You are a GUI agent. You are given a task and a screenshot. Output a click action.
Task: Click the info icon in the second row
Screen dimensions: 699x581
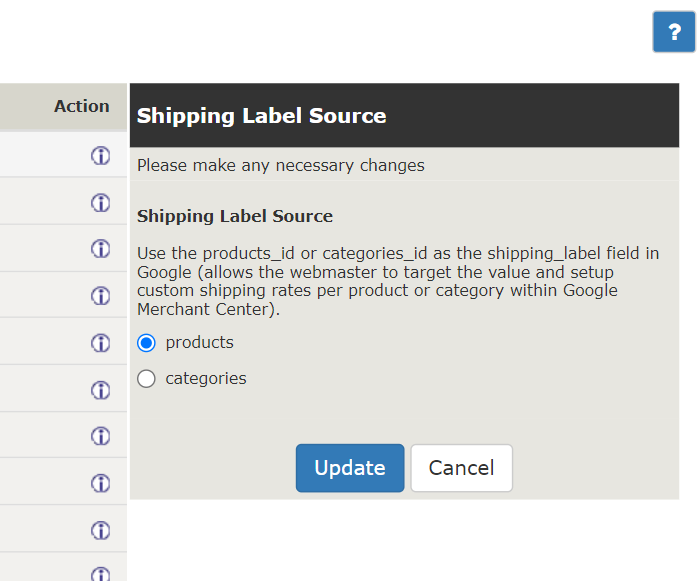click(x=101, y=203)
